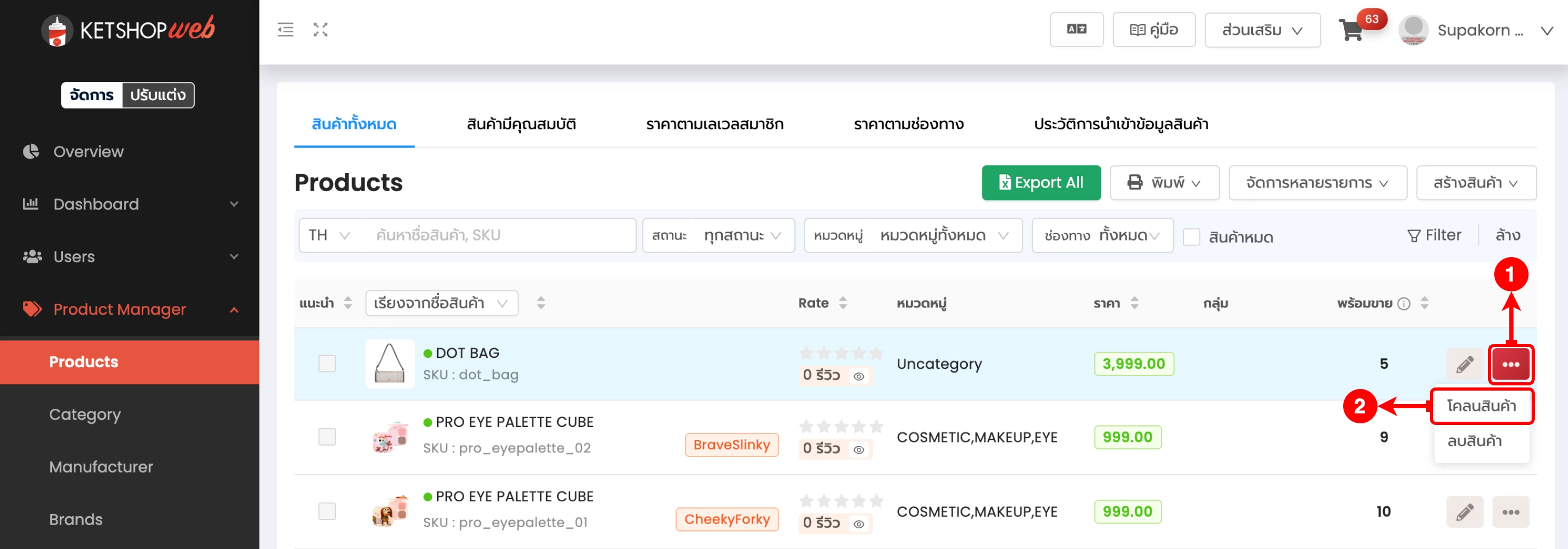The height and width of the screenshot is (549, 1568).
Task: Collapse the Product Manager sidebar section
Action: point(234,309)
